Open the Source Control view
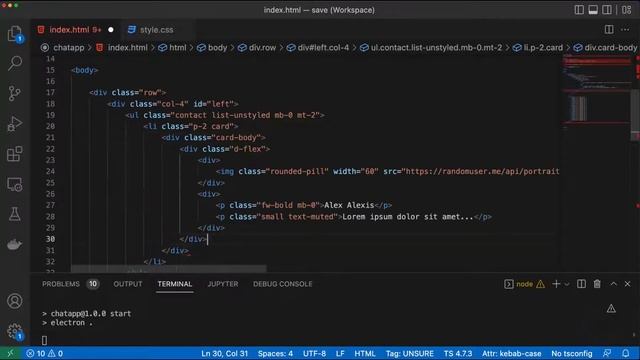This screenshot has height=360, width=640. pyautogui.click(x=15, y=93)
